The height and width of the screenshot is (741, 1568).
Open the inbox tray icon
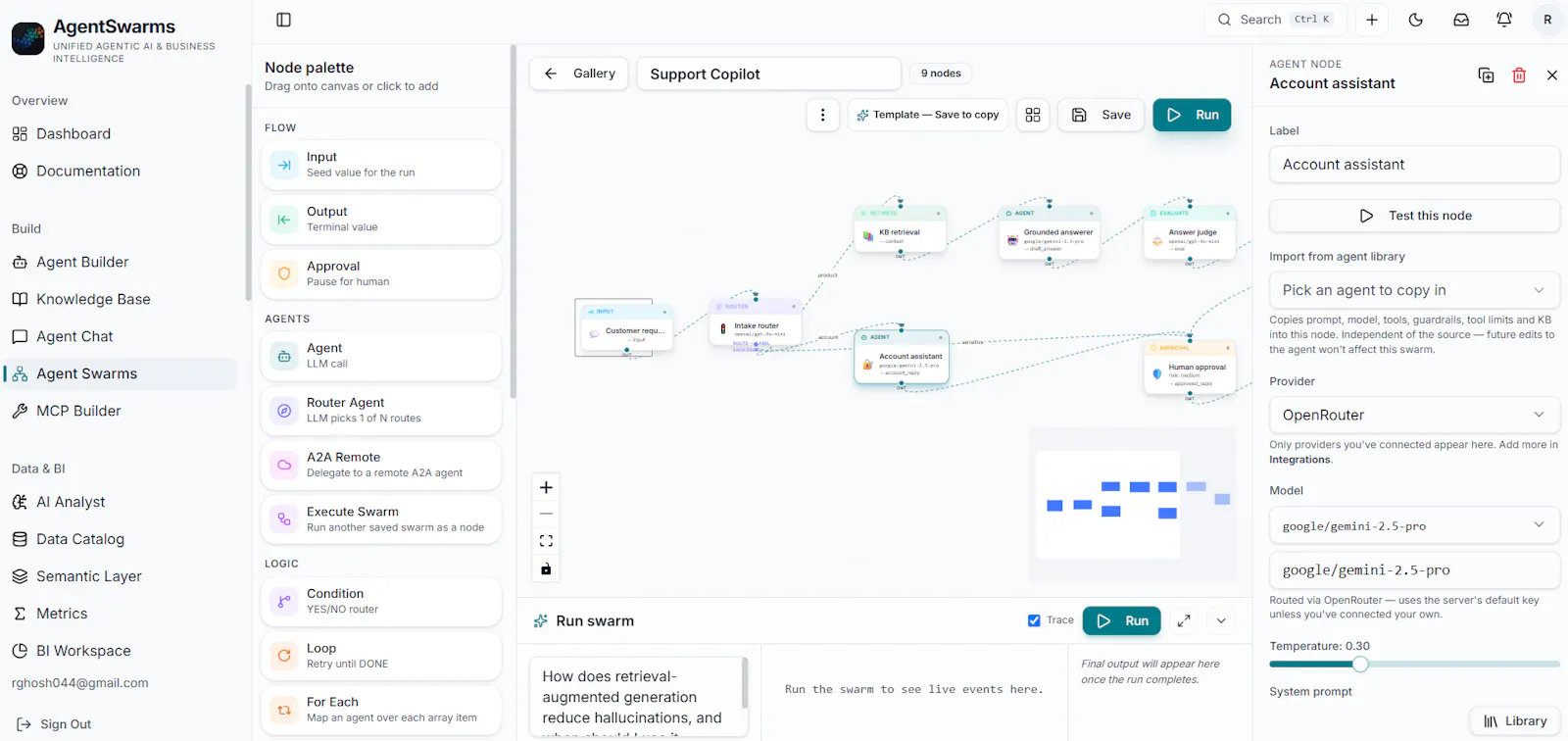click(x=1461, y=20)
